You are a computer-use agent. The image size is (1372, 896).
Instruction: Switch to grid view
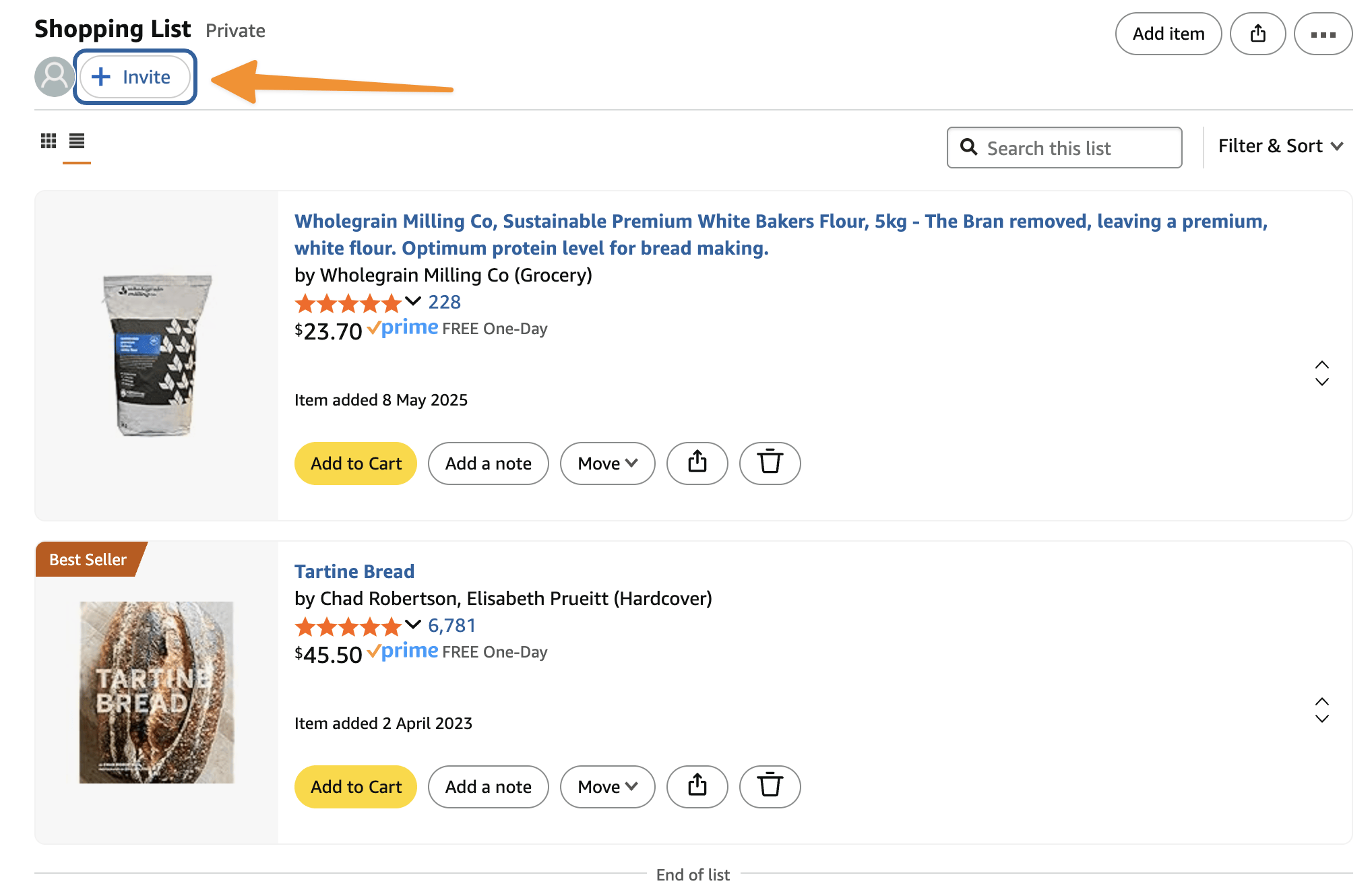point(49,142)
